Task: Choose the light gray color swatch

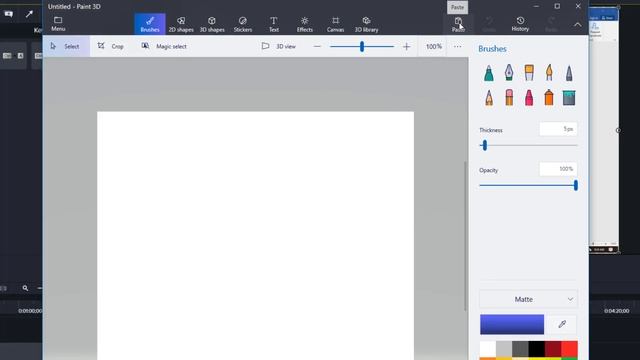Action: (x=504, y=349)
